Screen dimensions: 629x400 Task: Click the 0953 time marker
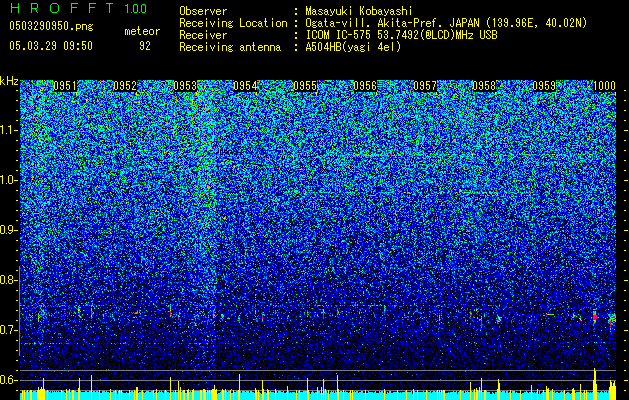click(185, 86)
